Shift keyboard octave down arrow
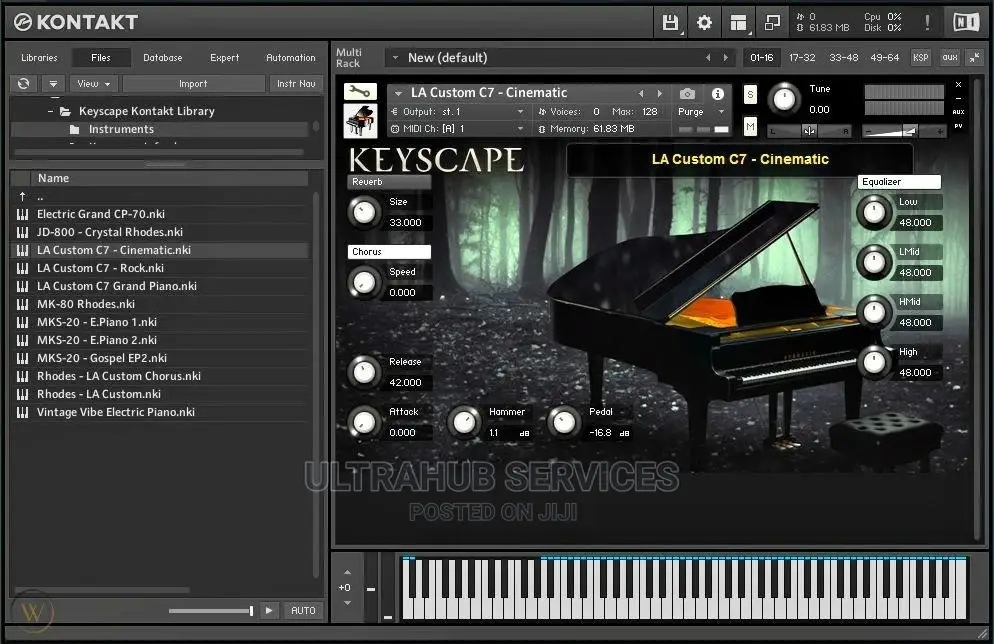The height and width of the screenshot is (644, 994). [x=347, y=603]
